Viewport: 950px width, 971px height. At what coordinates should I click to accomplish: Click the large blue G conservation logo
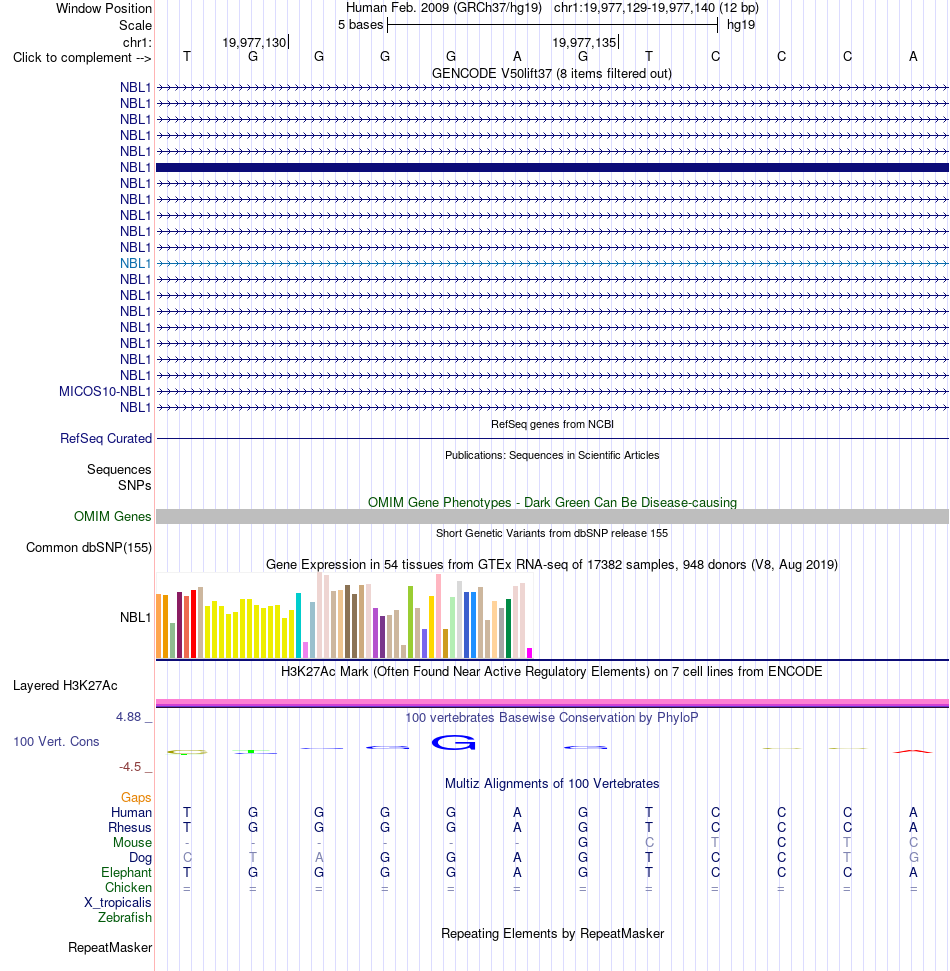[453, 742]
